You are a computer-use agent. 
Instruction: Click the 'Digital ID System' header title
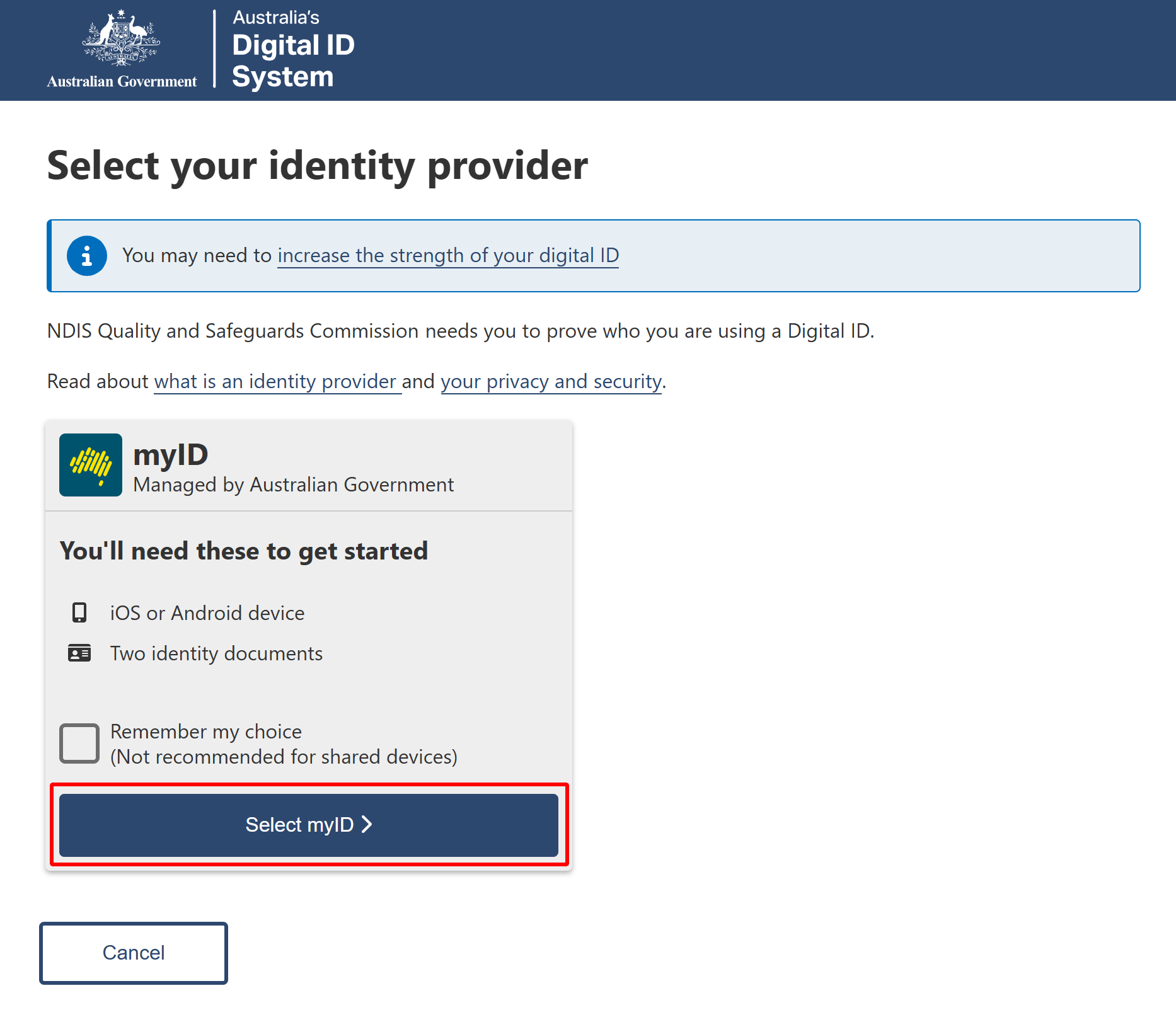click(x=293, y=60)
